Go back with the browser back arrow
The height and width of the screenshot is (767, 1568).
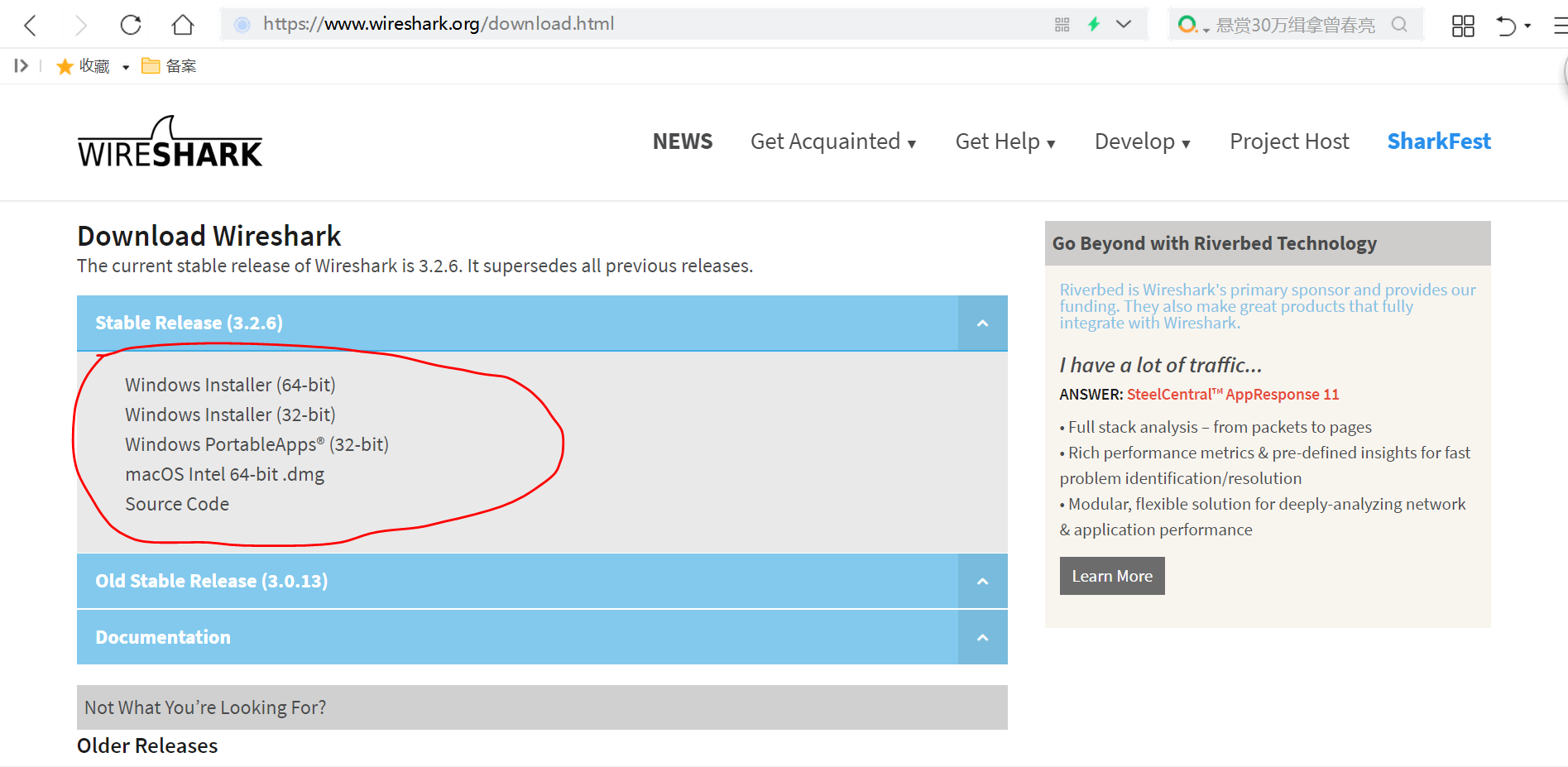point(31,25)
